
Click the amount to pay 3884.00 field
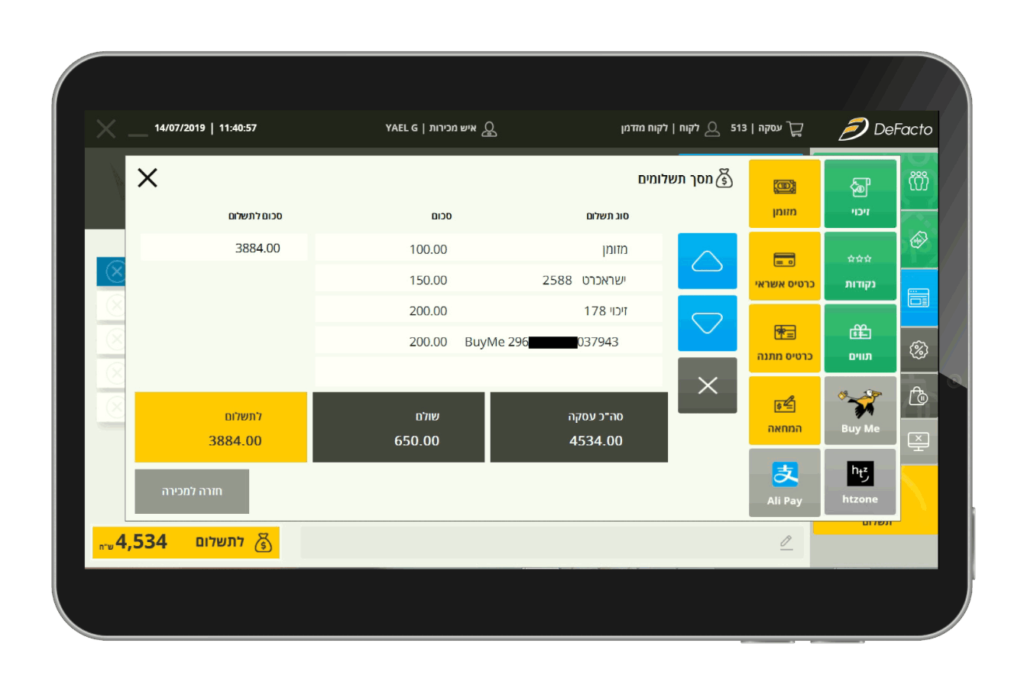(x=224, y=248)
